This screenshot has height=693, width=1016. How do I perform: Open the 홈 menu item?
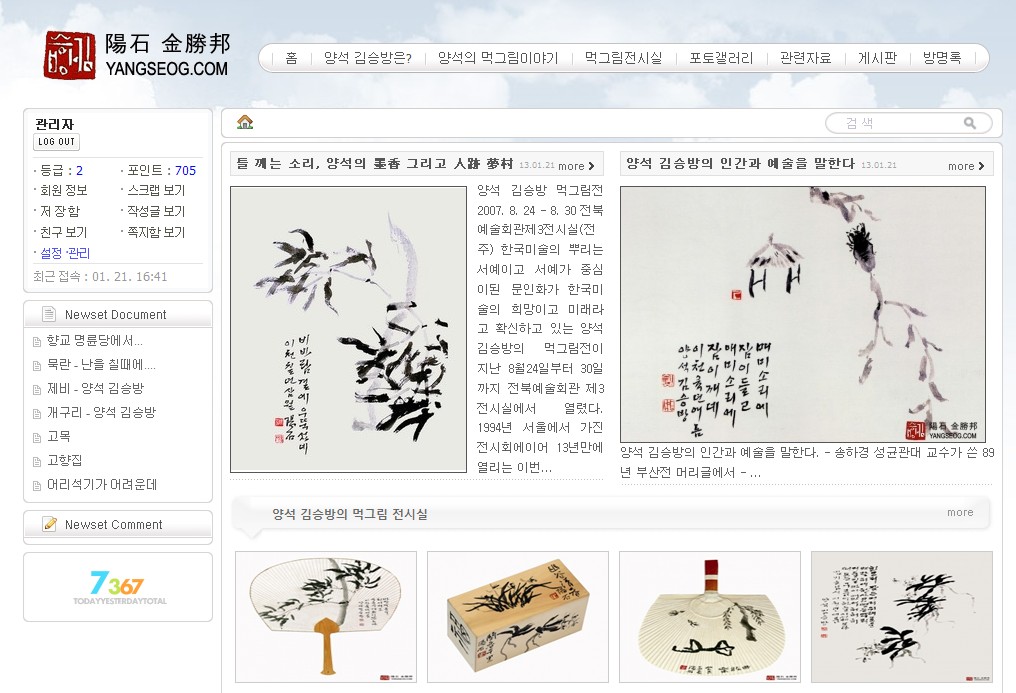292,58
